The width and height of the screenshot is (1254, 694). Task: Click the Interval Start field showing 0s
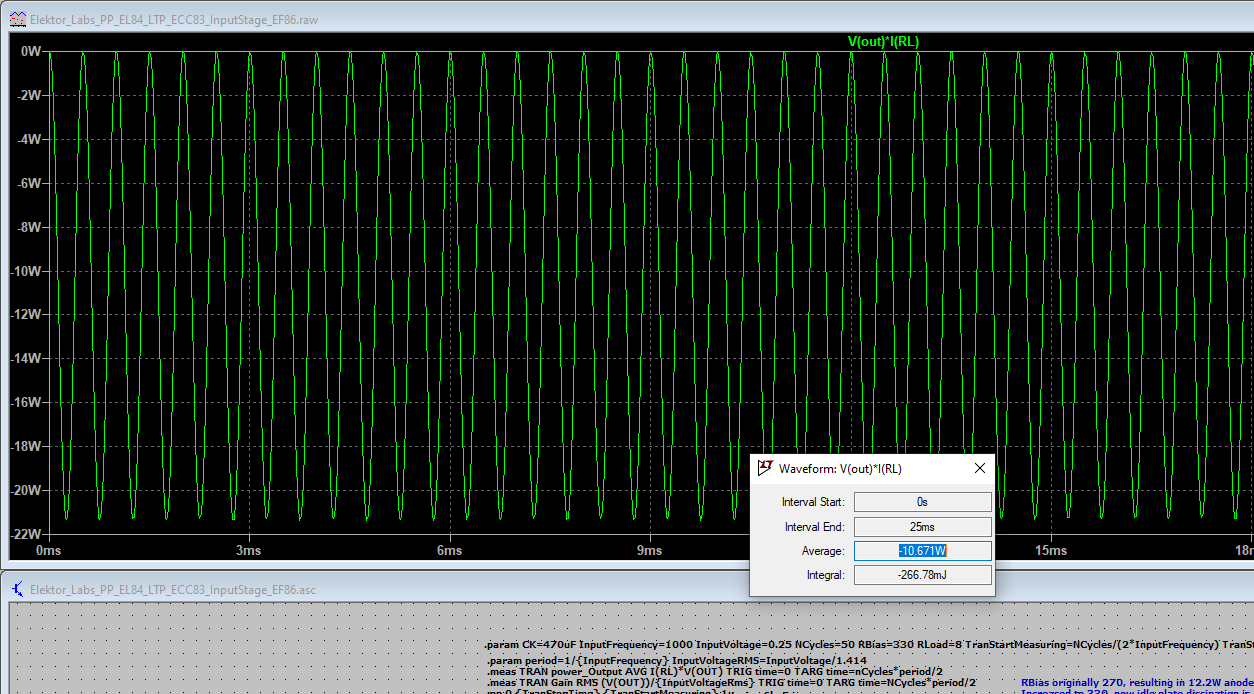click(922, 502)
